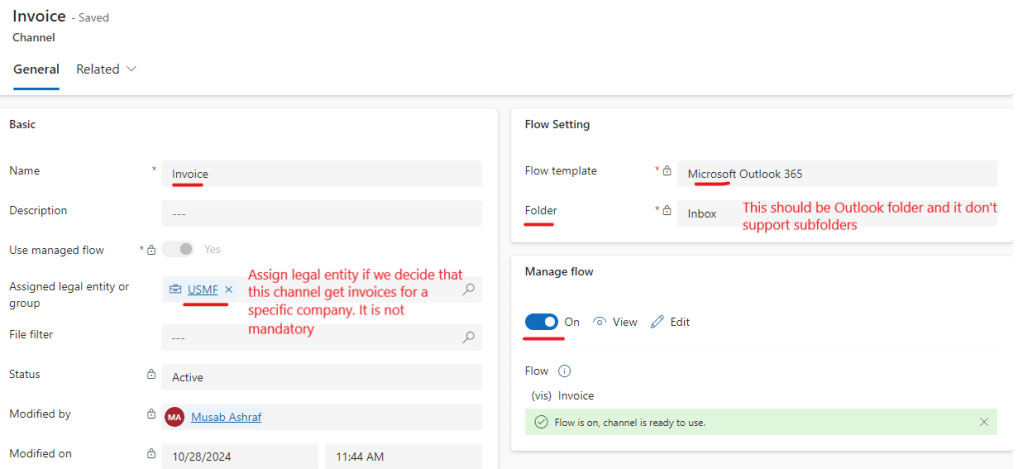
Task: Click the MA user avatar icon
Action: pos(175,417)
